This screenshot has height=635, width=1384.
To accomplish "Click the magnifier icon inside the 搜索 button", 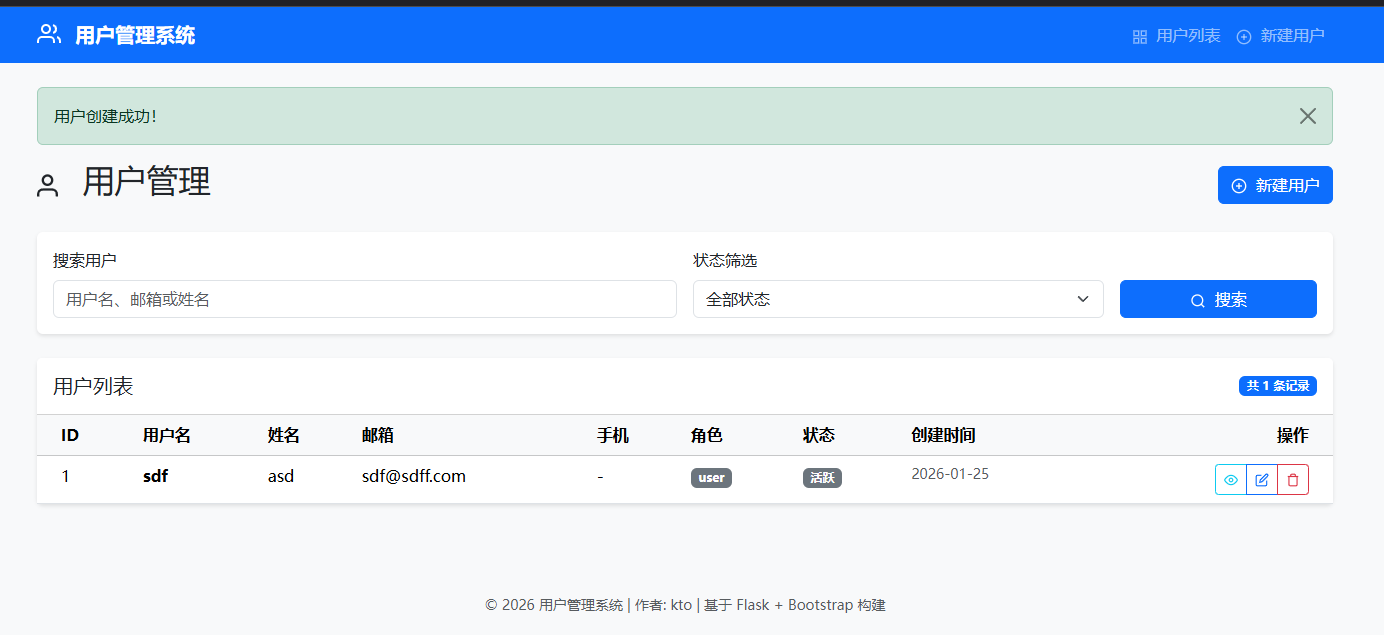I will click(x=1196, y=299).
